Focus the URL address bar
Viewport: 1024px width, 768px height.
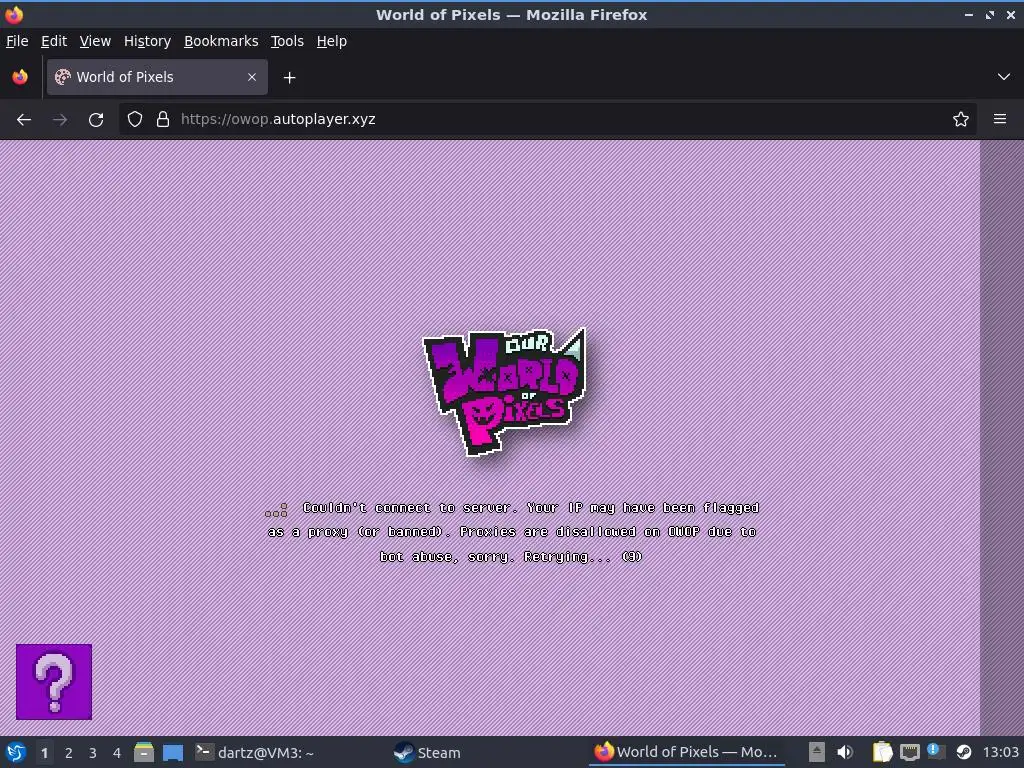click(549, 120)
